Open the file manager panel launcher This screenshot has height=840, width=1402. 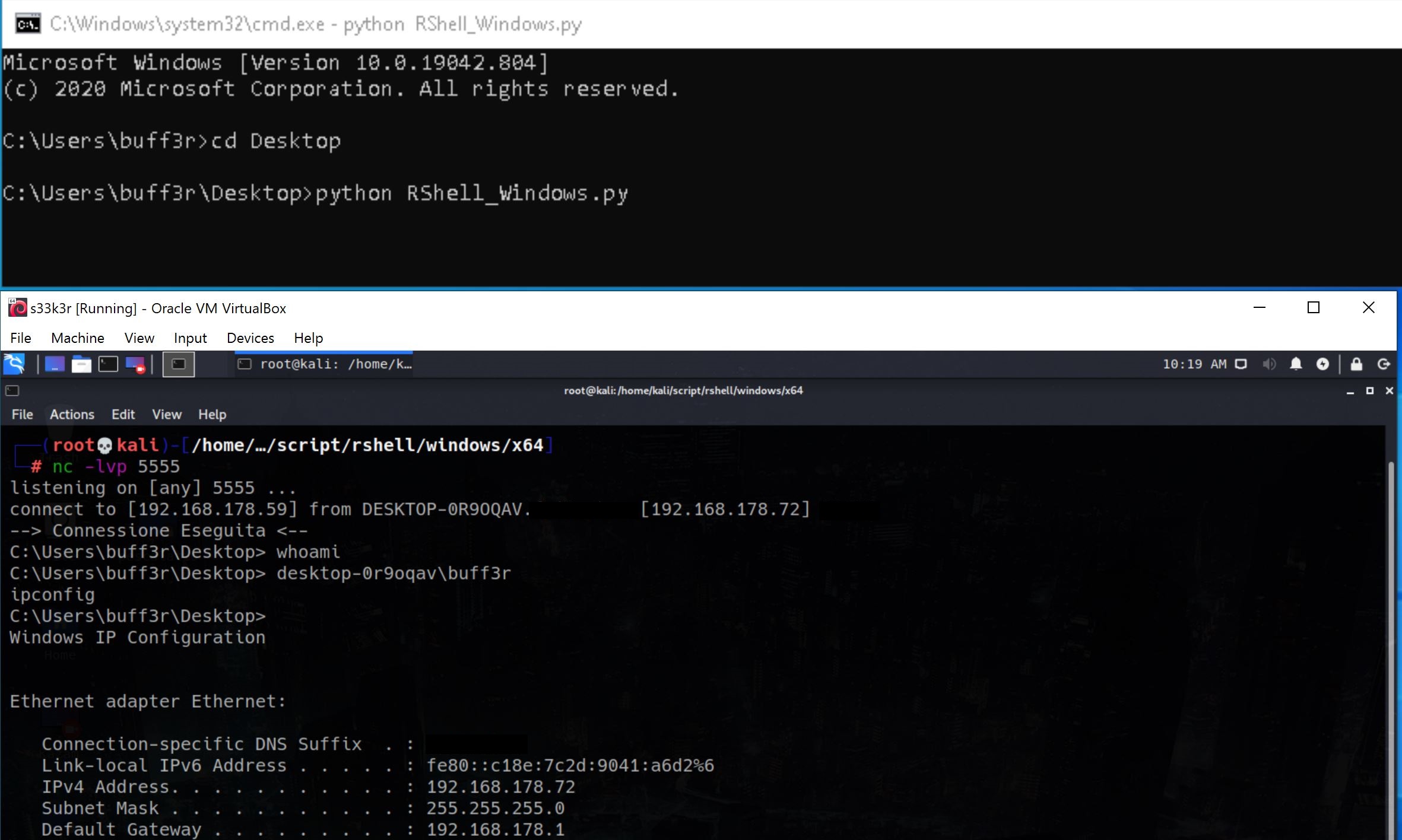point(81,364)
